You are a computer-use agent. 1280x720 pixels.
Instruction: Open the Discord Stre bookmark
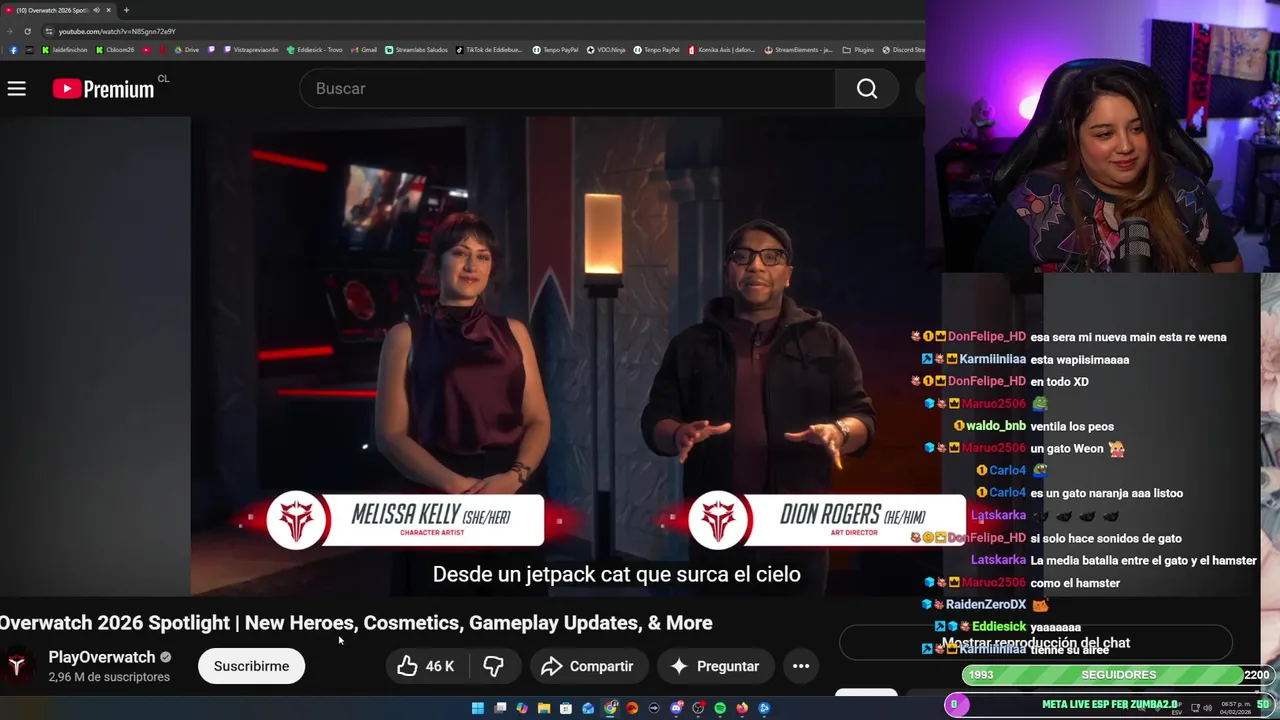click(903, 50)
